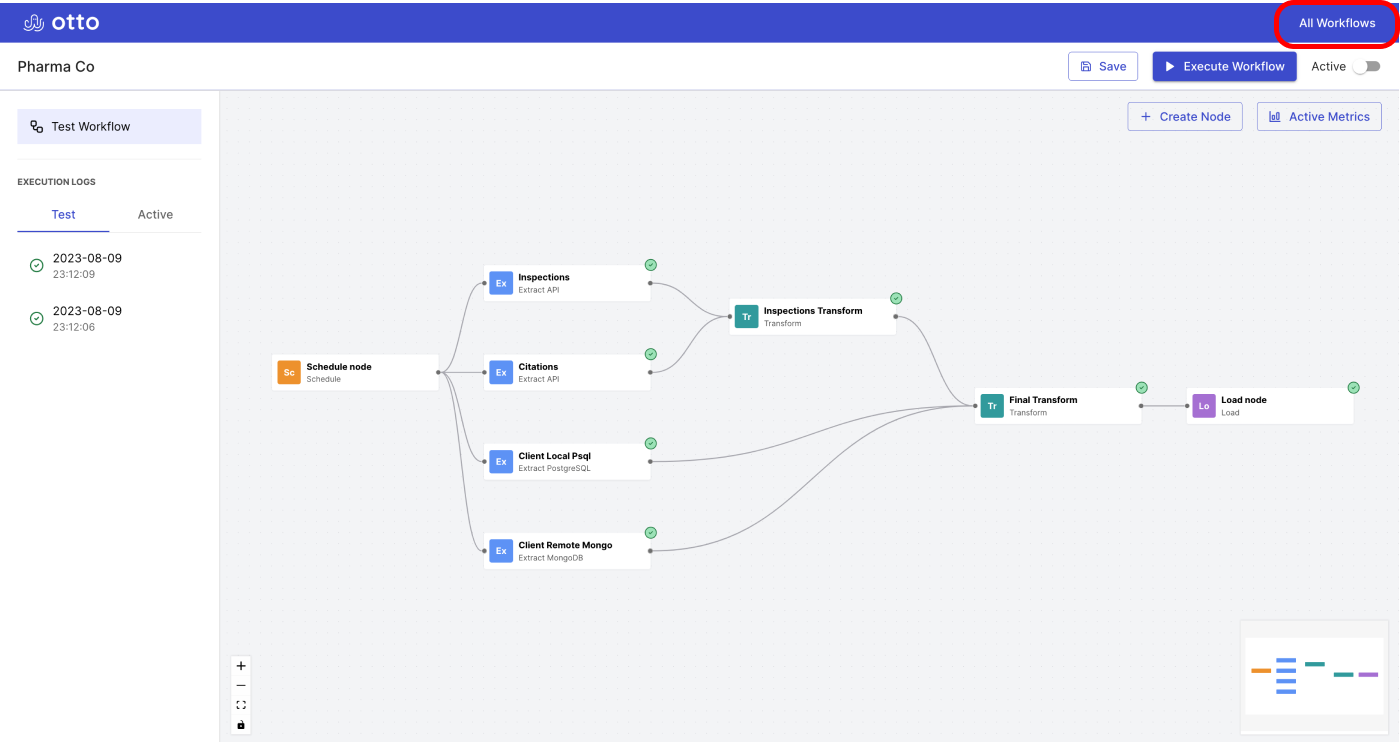This screenshot has width=1400, height=742.
Task: Click the Client Remote Mongo title
Action: click(565, 545)
